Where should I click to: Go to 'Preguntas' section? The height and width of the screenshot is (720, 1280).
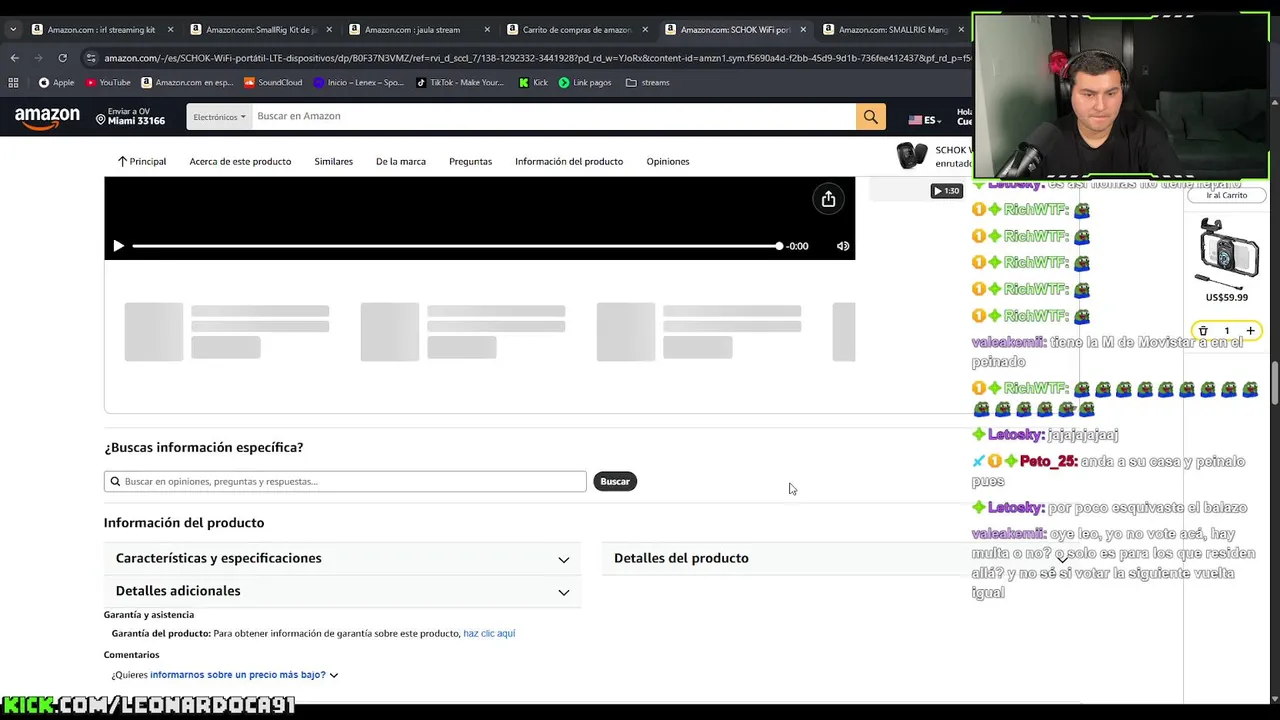coord(470,161)
